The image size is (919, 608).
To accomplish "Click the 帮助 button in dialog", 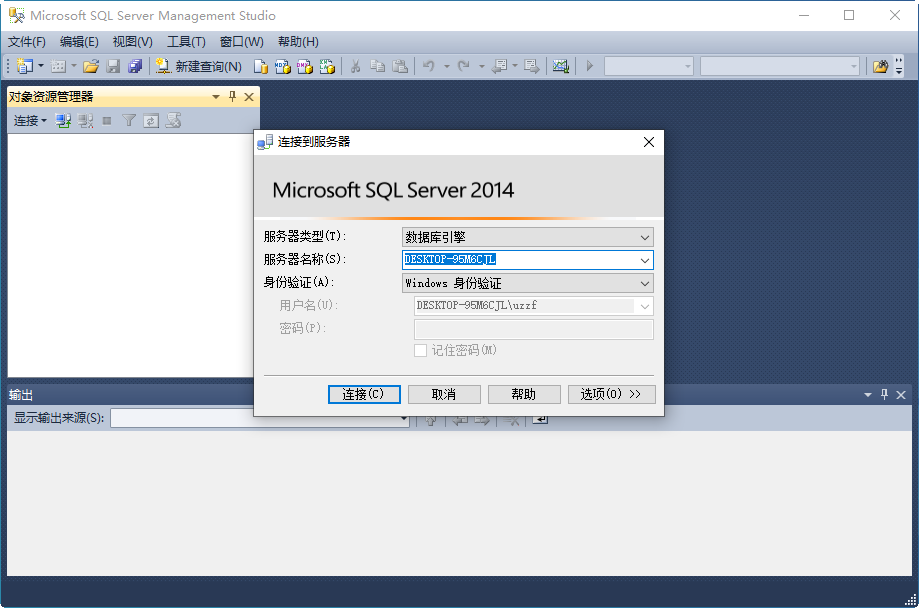I will 524,395.
